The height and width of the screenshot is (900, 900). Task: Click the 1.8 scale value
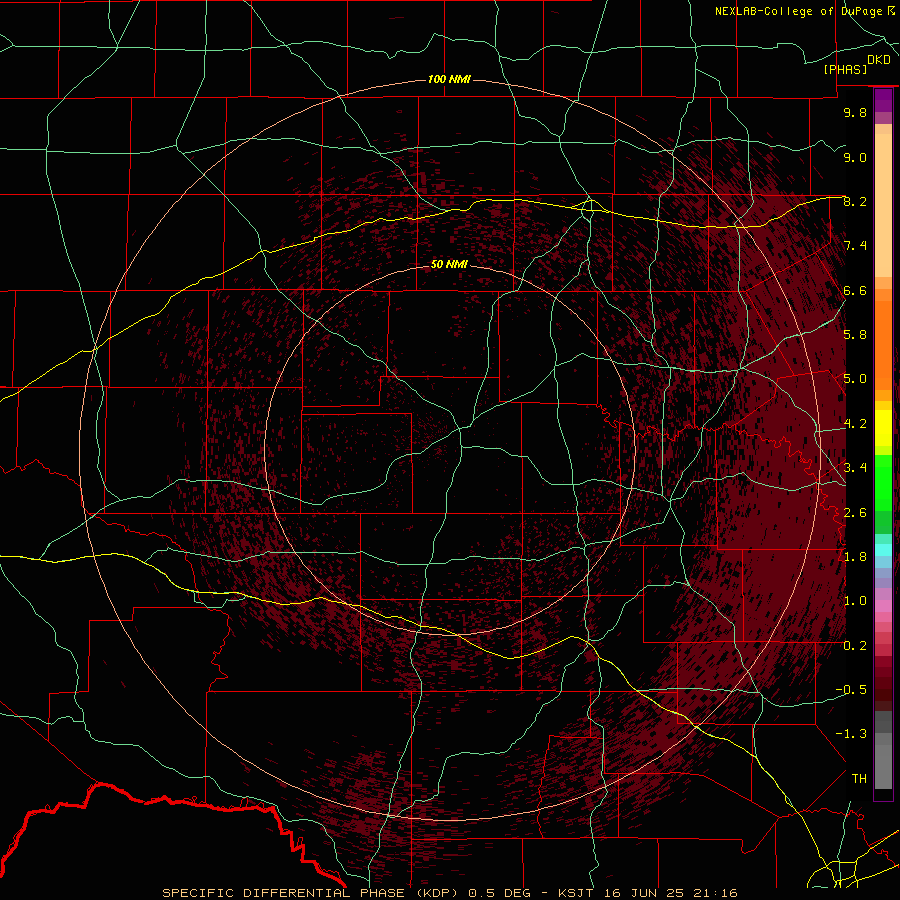pos(855,557)
